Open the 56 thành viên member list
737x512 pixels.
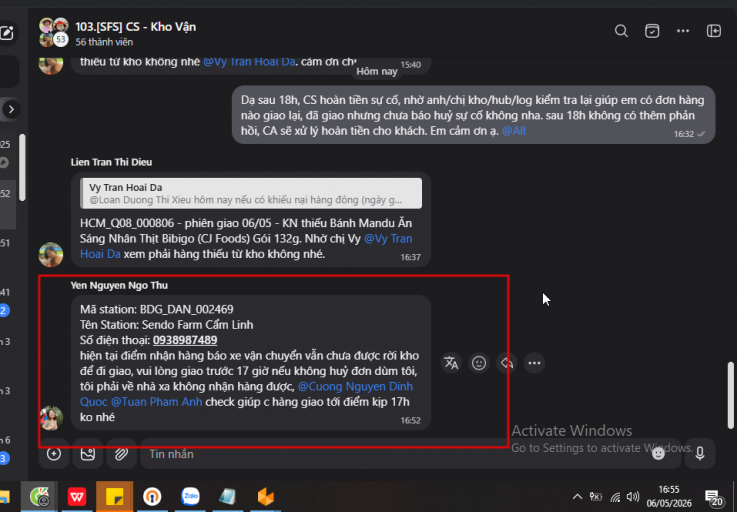104,42
